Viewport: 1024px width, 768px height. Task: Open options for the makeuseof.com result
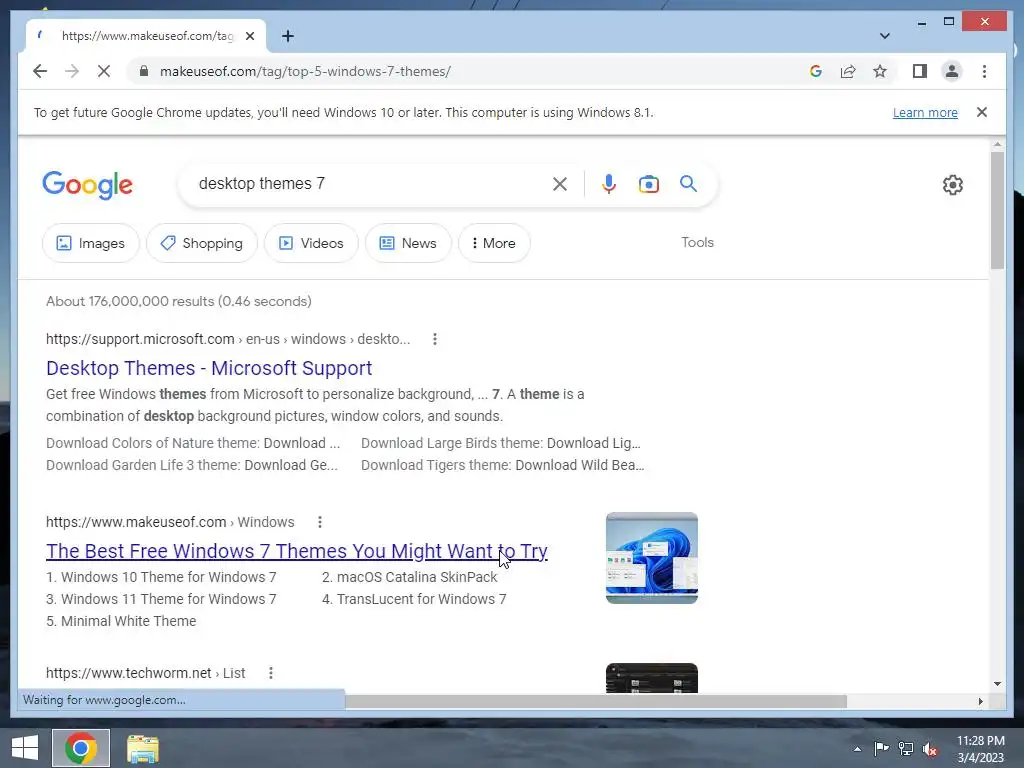(x=320, y=522)
